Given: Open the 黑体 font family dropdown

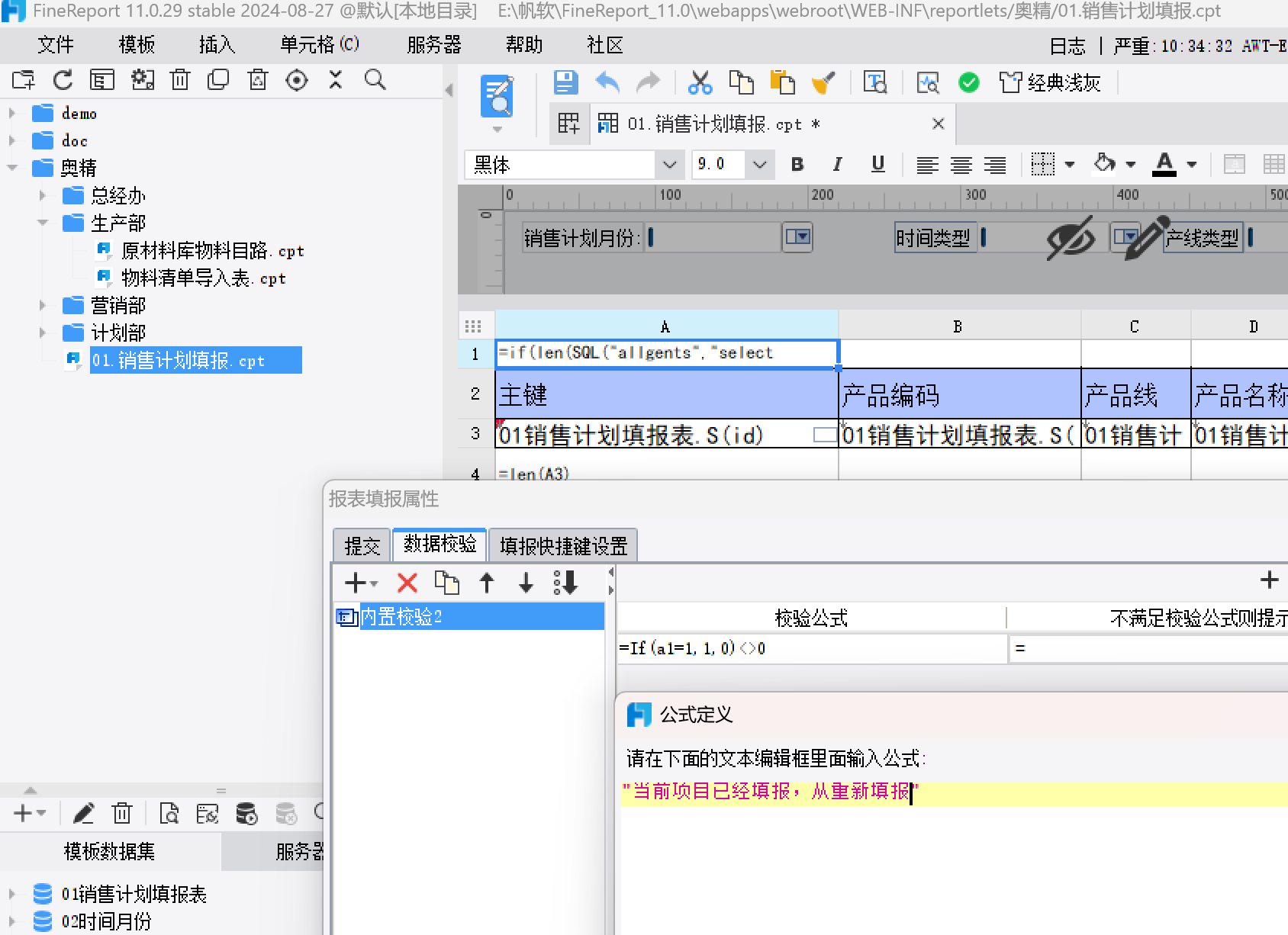Looking at the screenshot, I should pos(669,165).
